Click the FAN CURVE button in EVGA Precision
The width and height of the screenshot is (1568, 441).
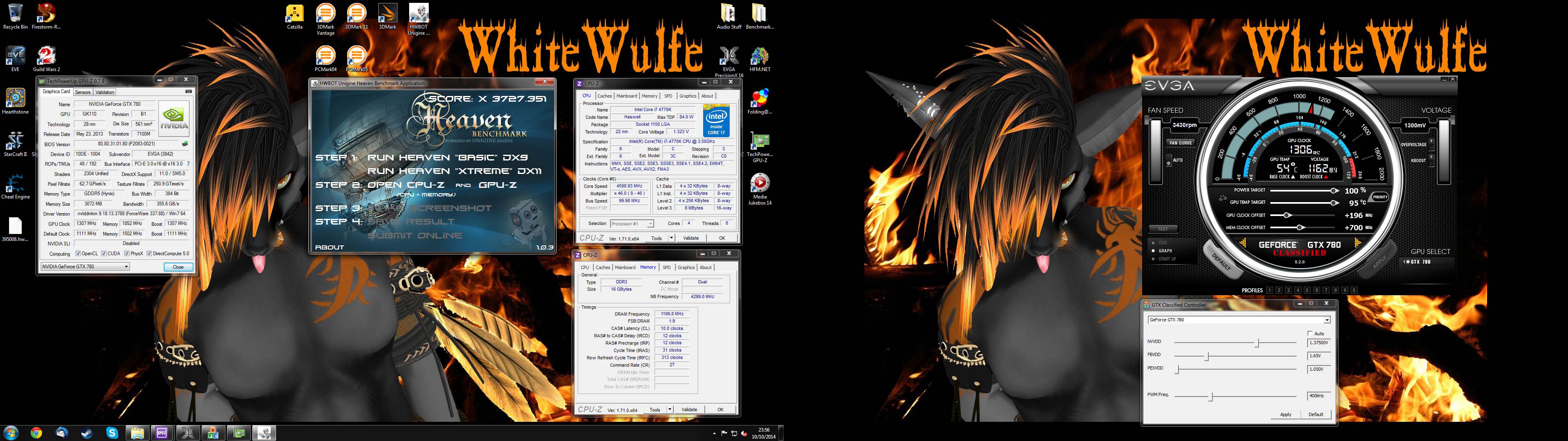pos(1181,143)
